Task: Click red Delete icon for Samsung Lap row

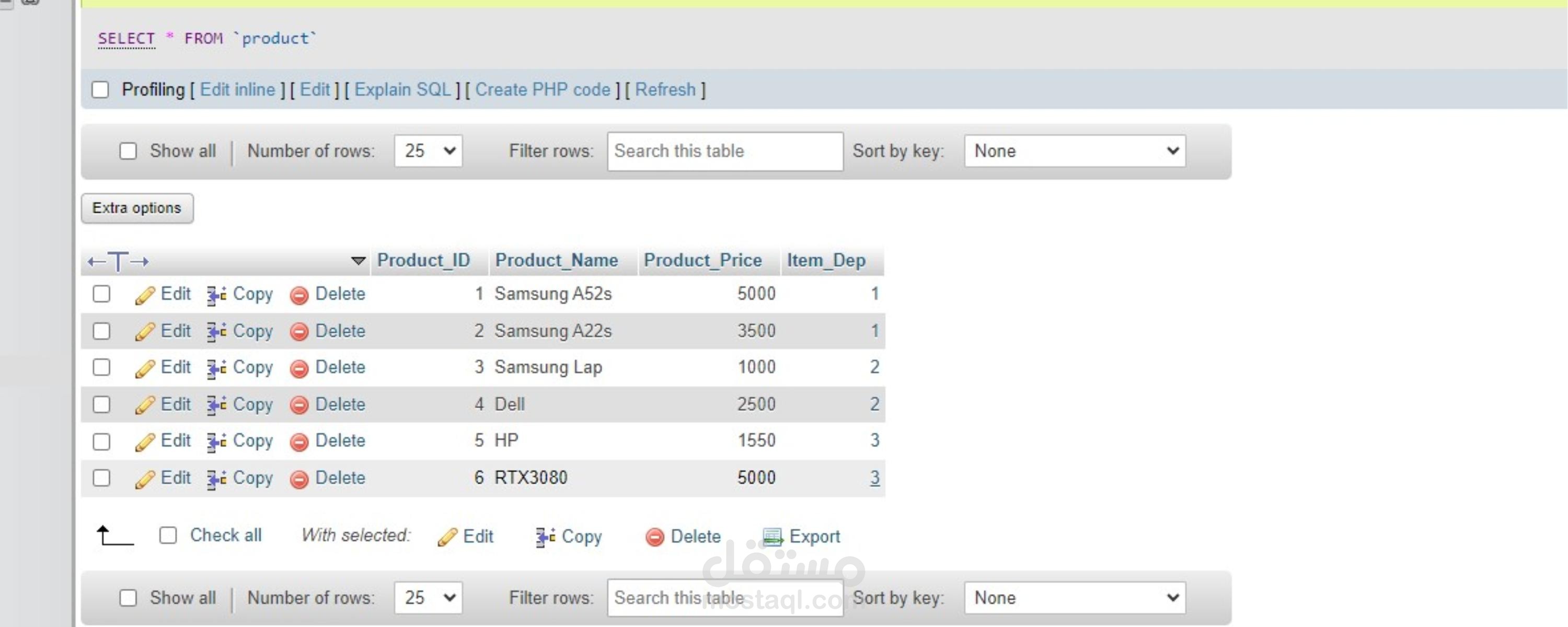Action: point(299,368)
